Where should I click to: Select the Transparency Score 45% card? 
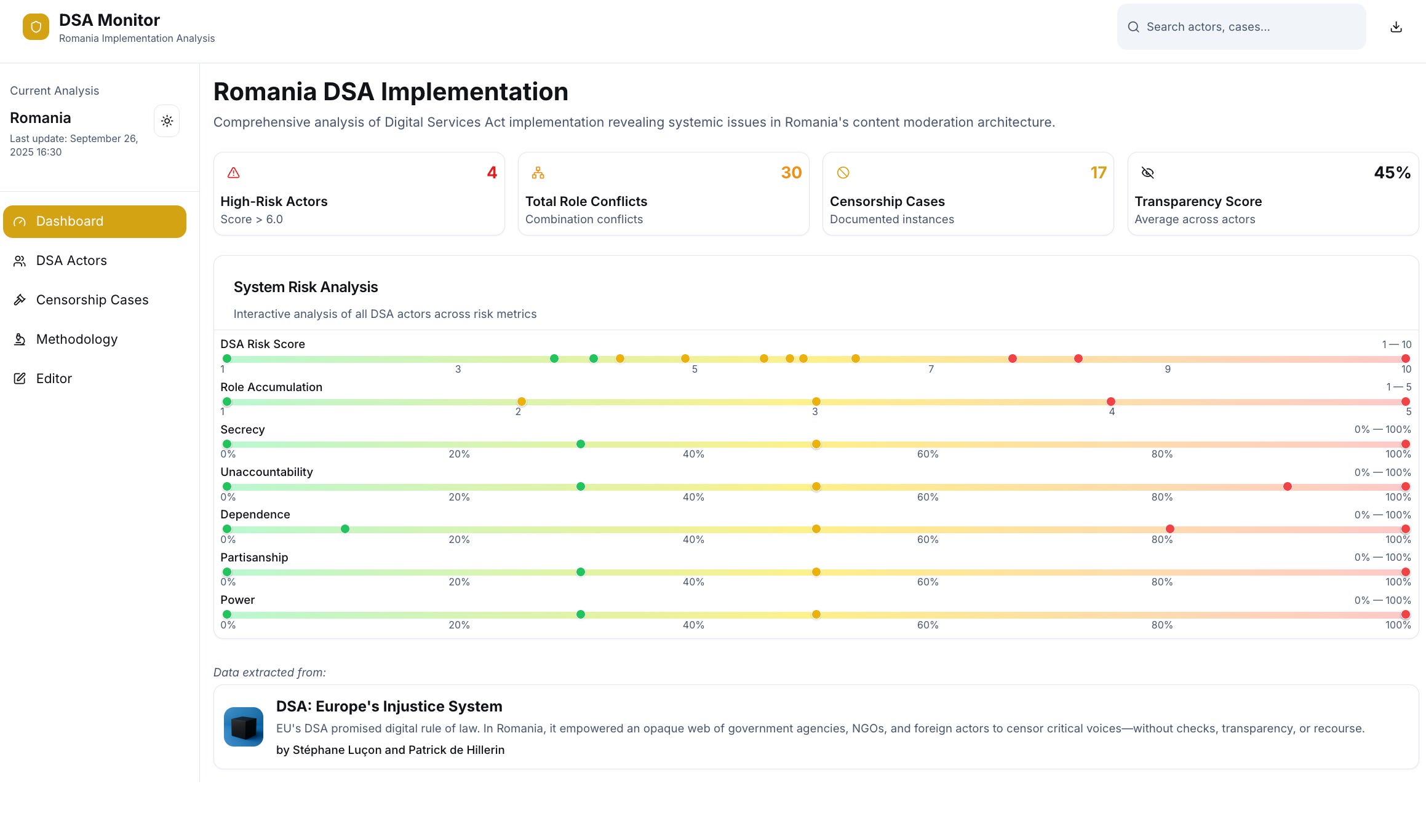click(x=1273, y=194)
